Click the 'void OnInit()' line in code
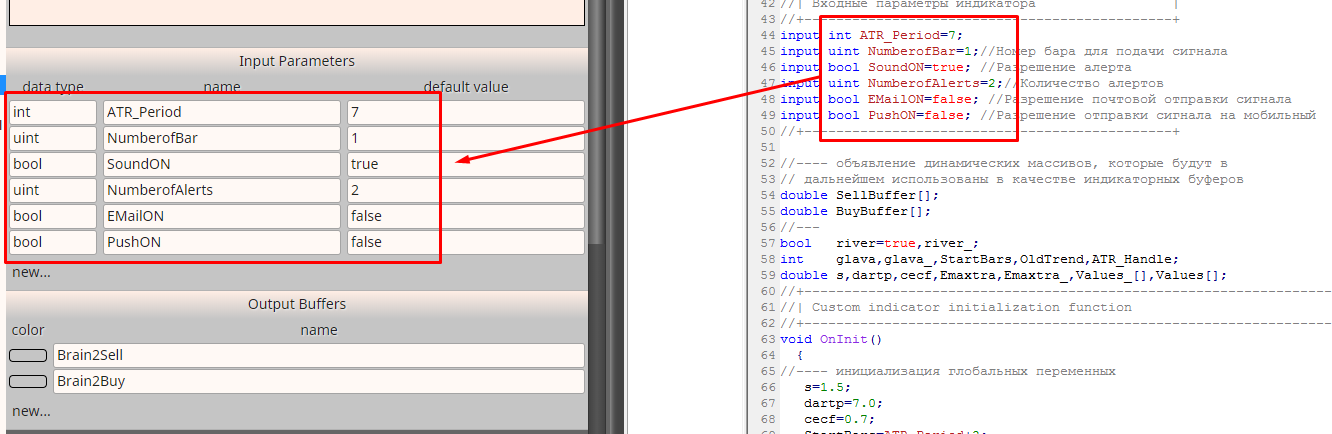This screenshot has height=434, width=1332. click(832, 339)
